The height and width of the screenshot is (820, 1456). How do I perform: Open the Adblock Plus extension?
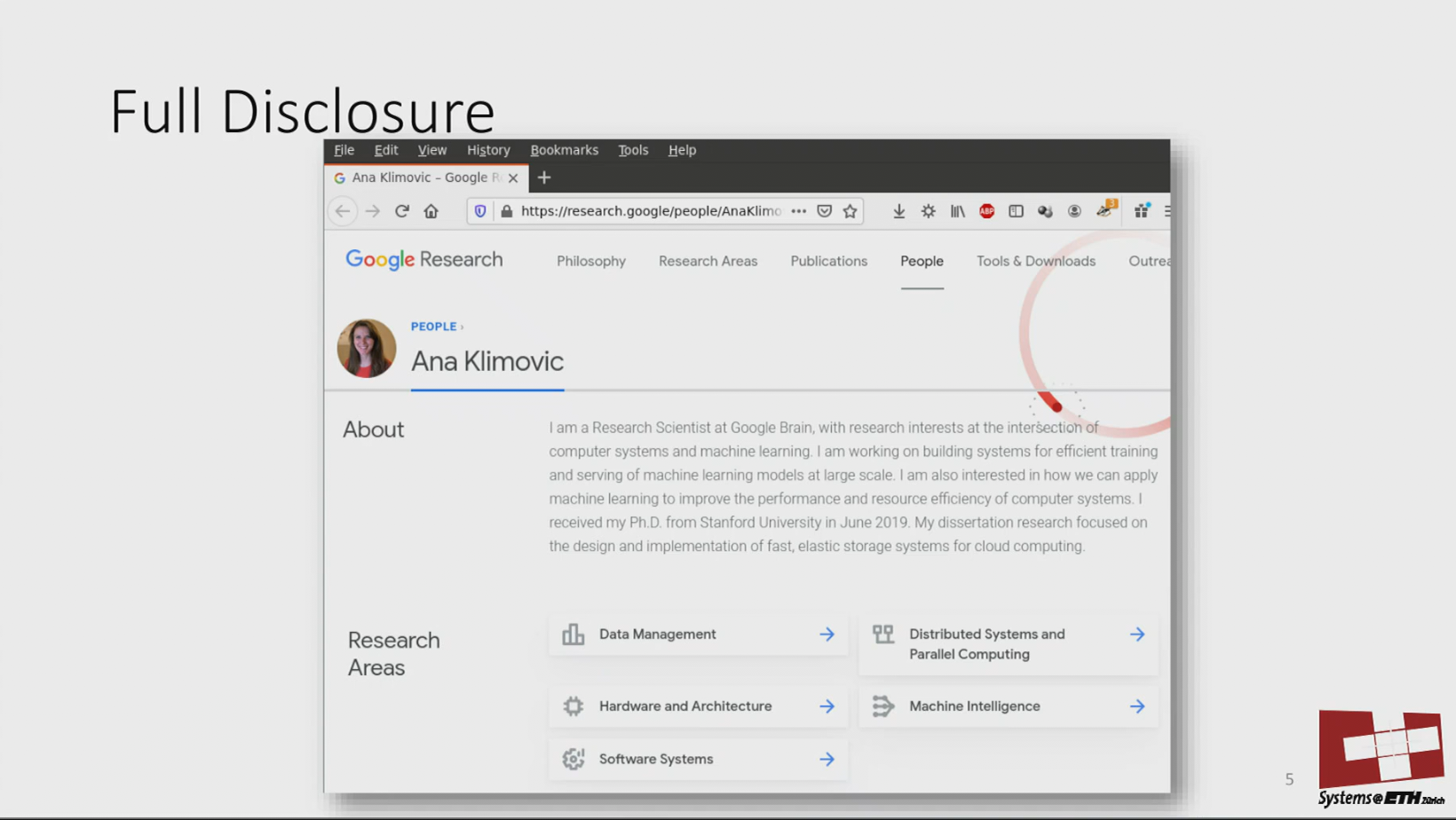(987, 211)
